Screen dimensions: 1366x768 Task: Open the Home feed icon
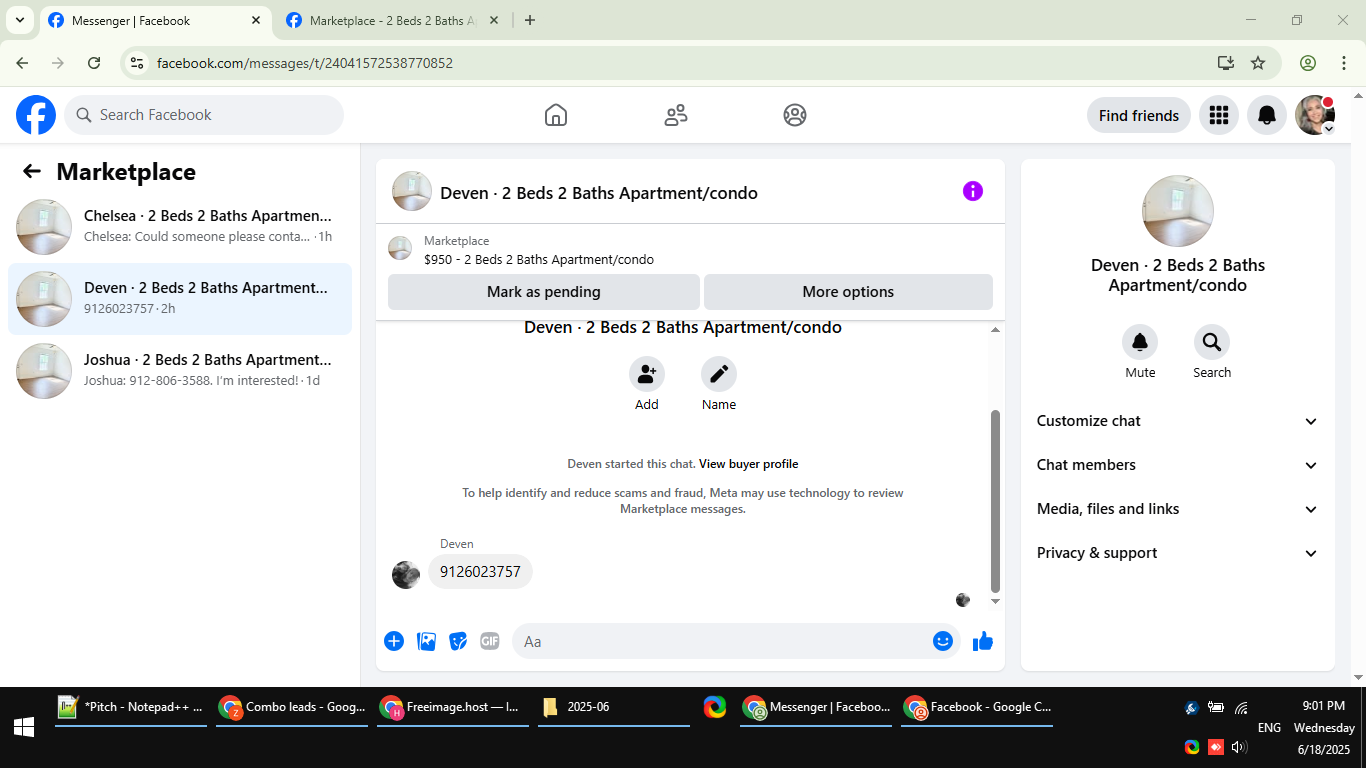[556, 115]
